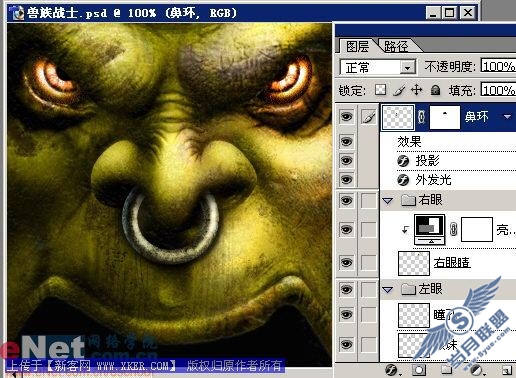Click the 不透明度 percentage field
The image size is (516, 378).
point(498,66)
